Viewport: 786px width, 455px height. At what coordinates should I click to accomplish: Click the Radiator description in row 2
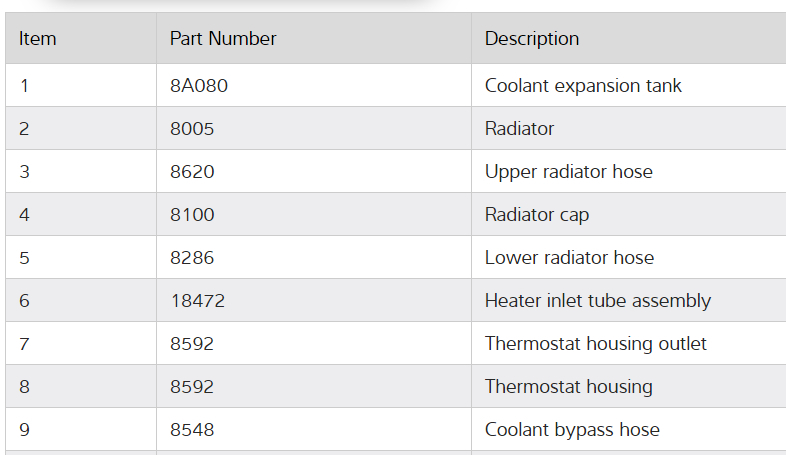coord(519,129)
